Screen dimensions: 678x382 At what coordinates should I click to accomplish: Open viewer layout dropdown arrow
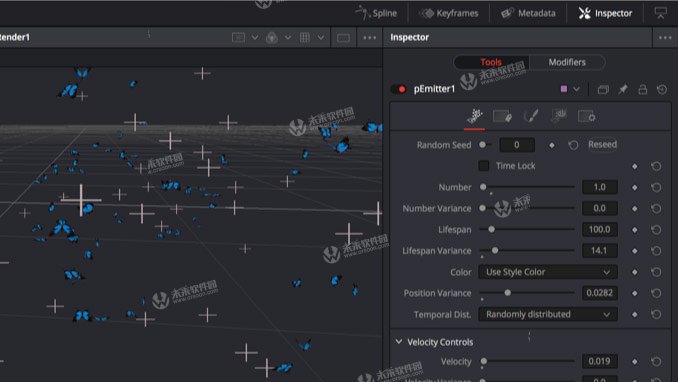255,38
